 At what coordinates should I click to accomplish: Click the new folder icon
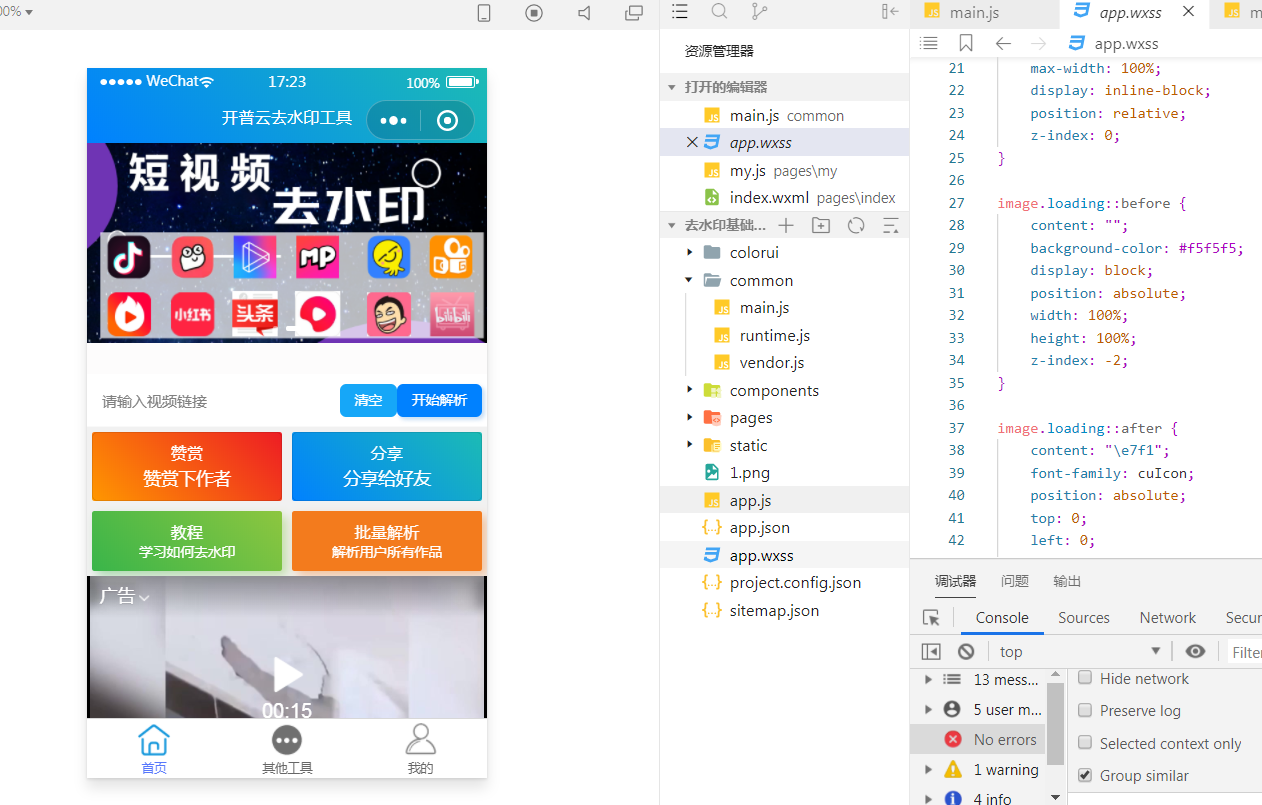pos(821,225)
